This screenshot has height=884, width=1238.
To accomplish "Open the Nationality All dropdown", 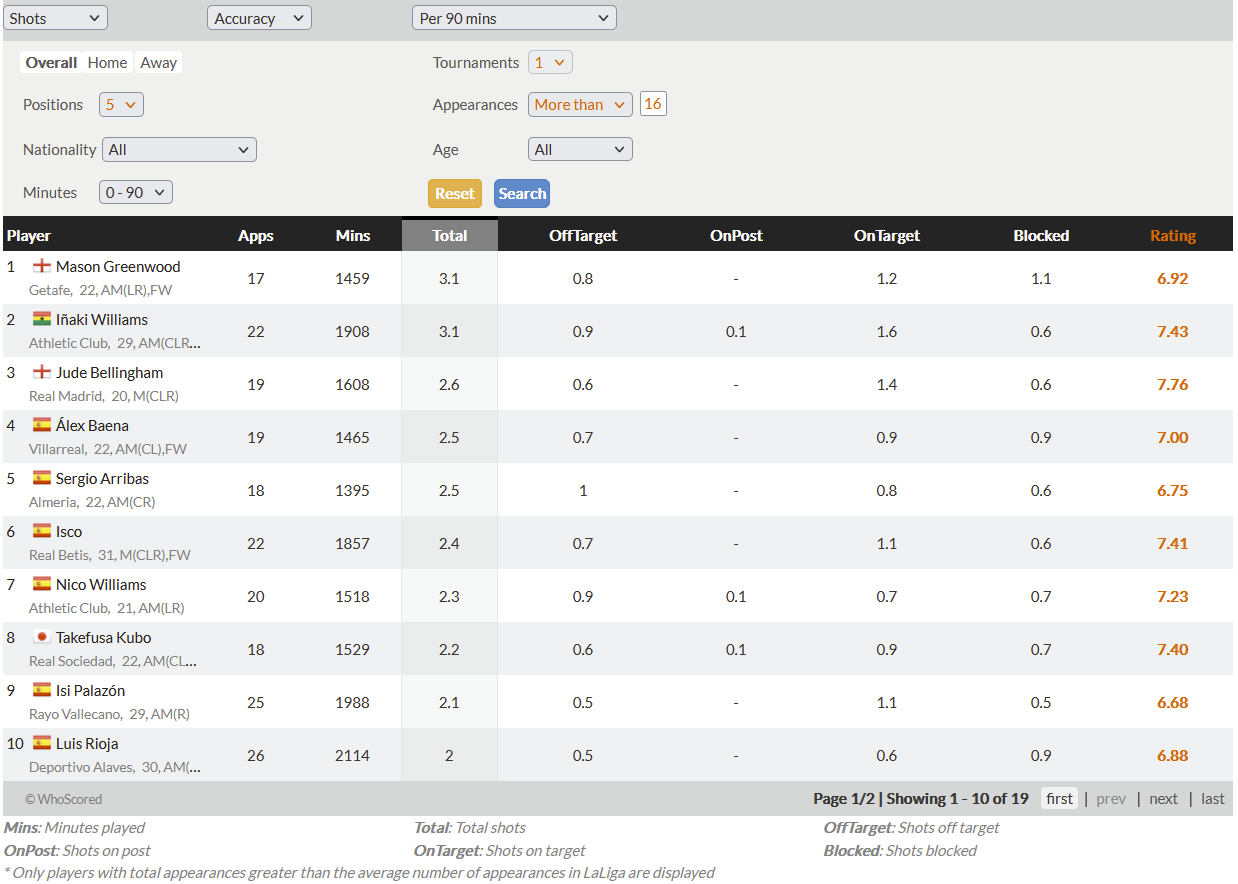I will pyautogui.click(x=179, y=149).
